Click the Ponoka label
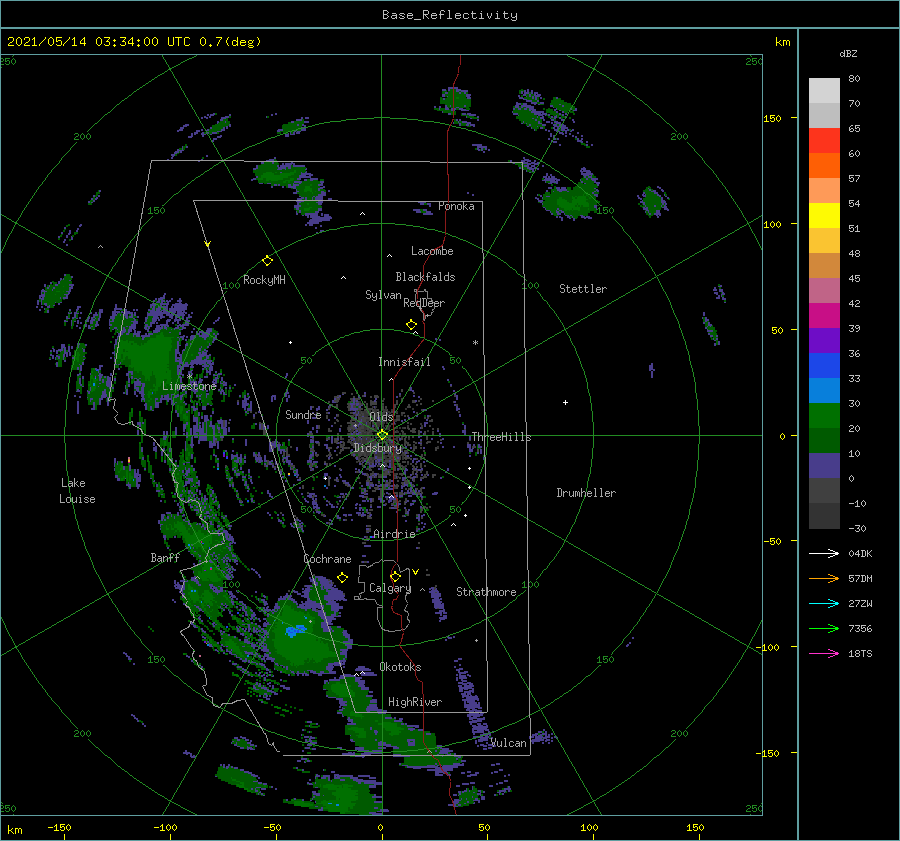Viewport: 900px width, 841px height. [x=456, y=206]
